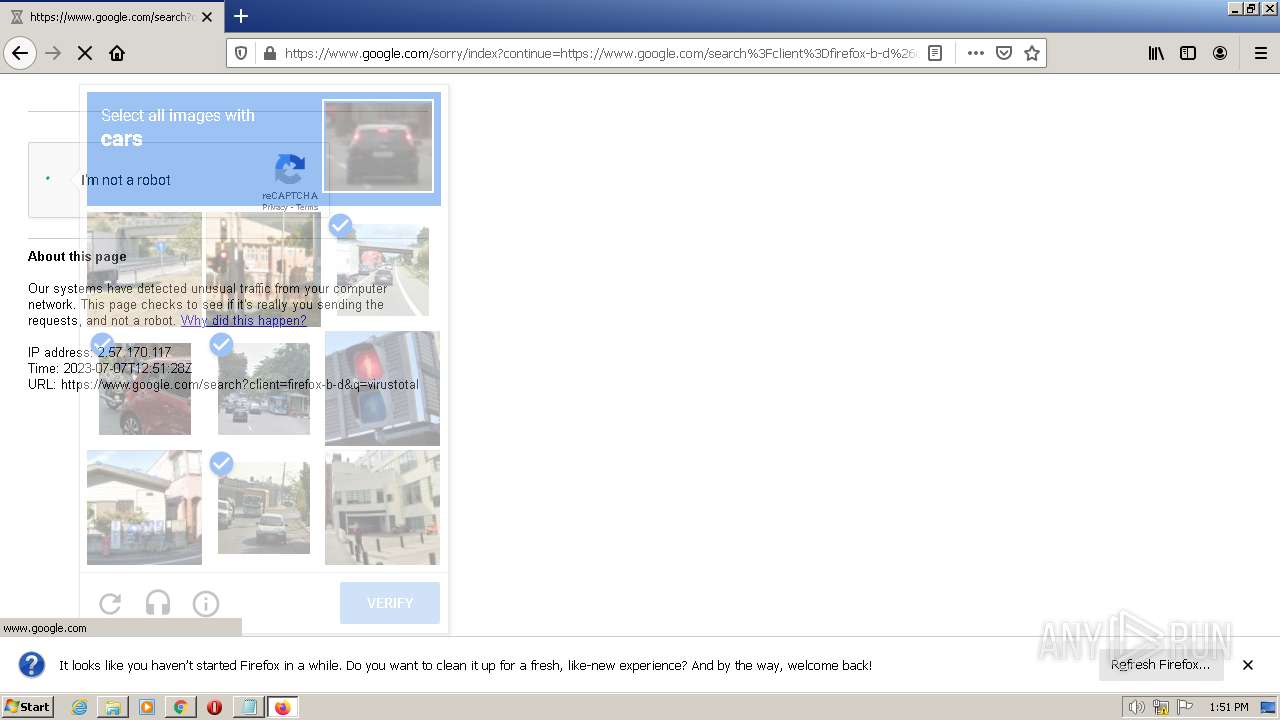Select the white house captcha tile
This screenshot has width=1280, height=720.
pos(144,507)
